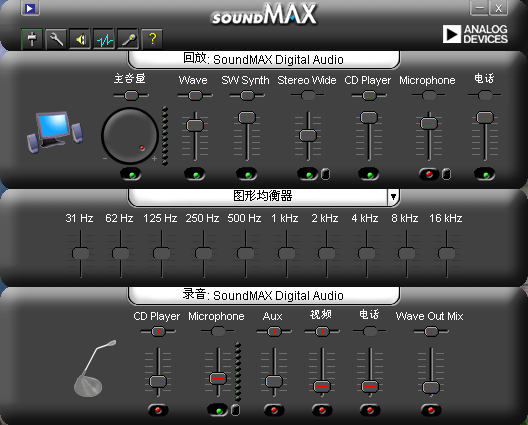This screenshot has height=425, width=528.
Task: Select the speaker setup icon
Action: click(x=80, y=39)
